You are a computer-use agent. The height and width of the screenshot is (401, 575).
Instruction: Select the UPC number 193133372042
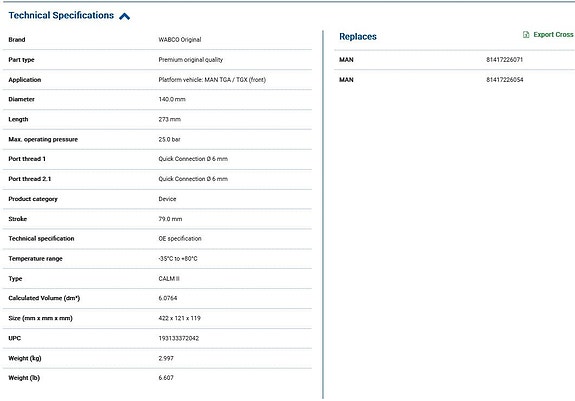click(x=179, y=338)
